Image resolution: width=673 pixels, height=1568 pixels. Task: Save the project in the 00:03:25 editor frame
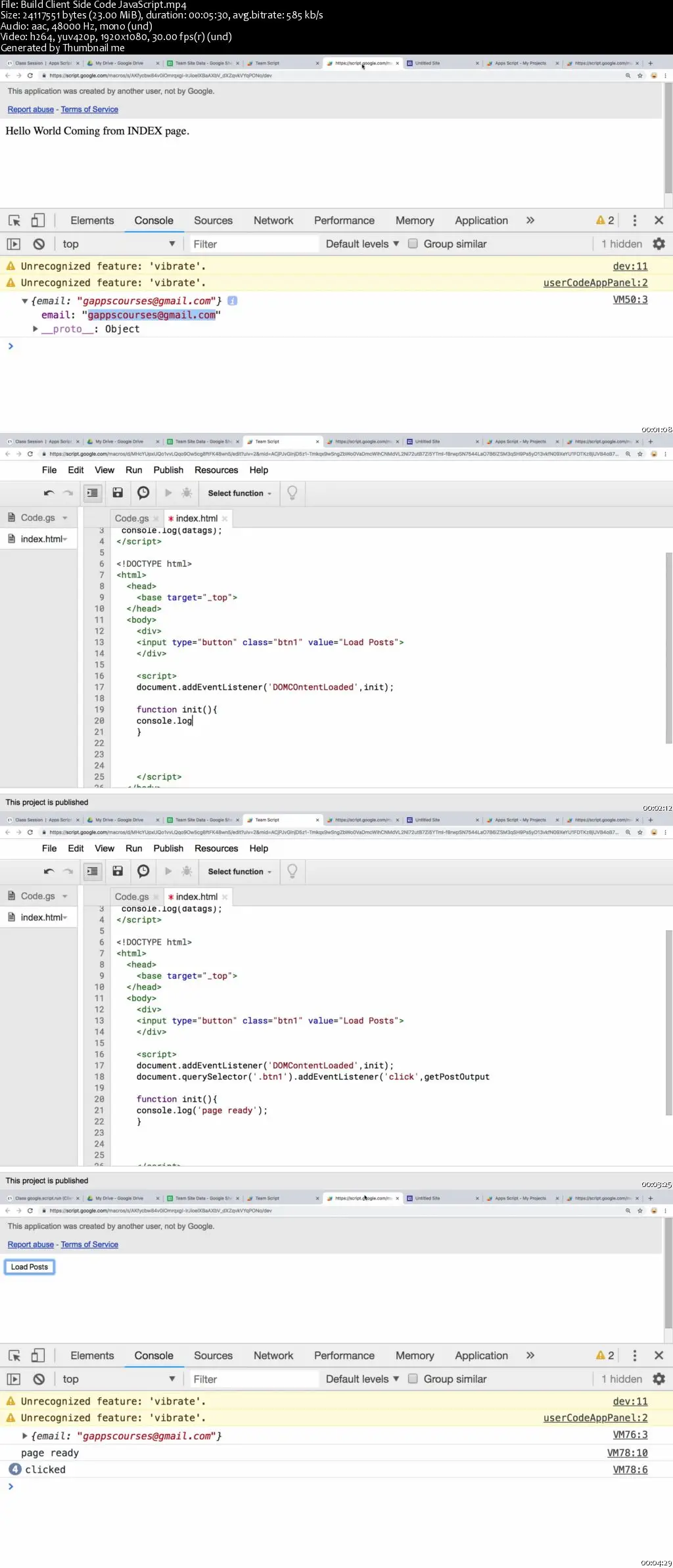118,871
